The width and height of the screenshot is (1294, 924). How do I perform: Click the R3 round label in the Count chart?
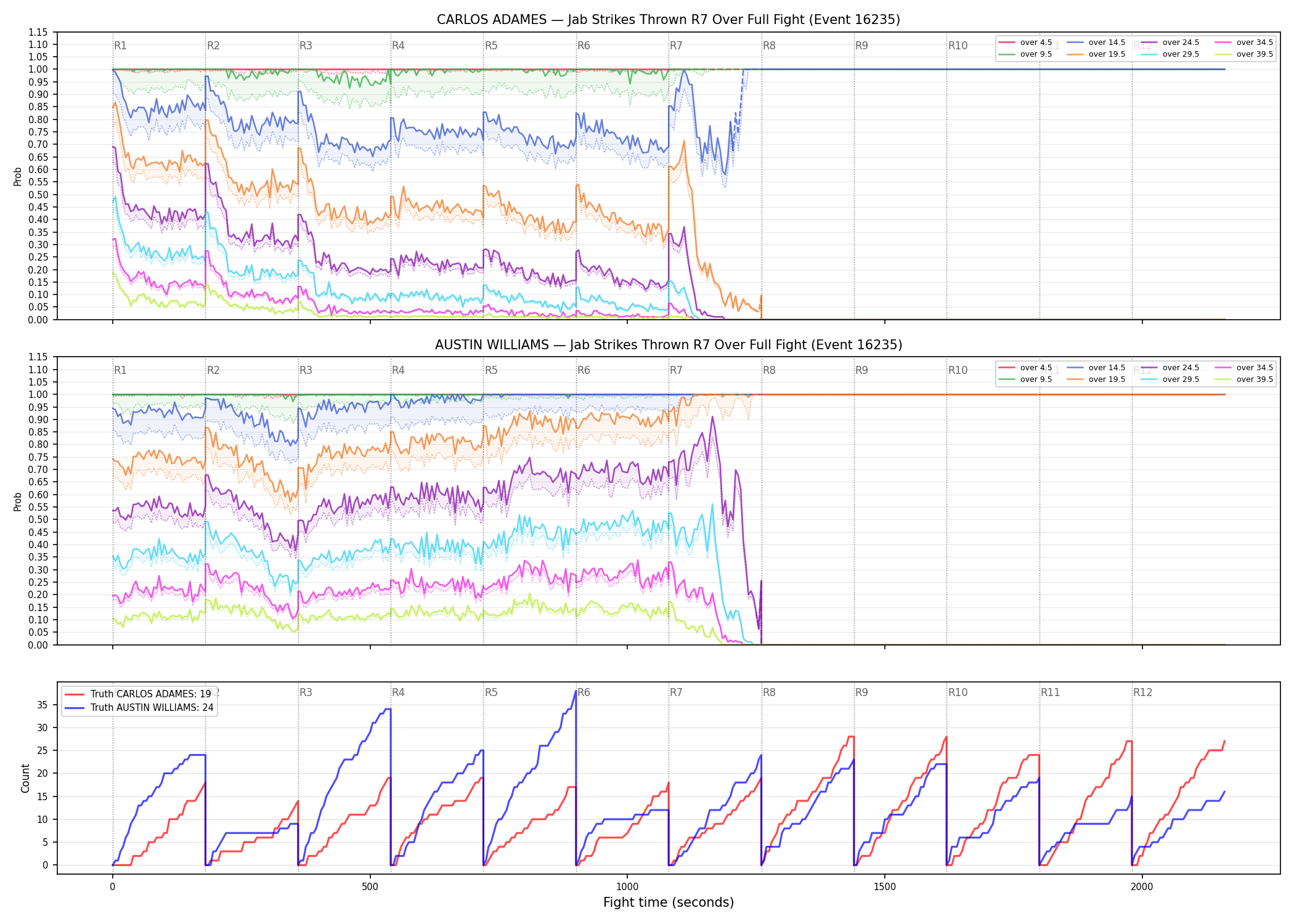pyautogui.click(x=306, y=692)
